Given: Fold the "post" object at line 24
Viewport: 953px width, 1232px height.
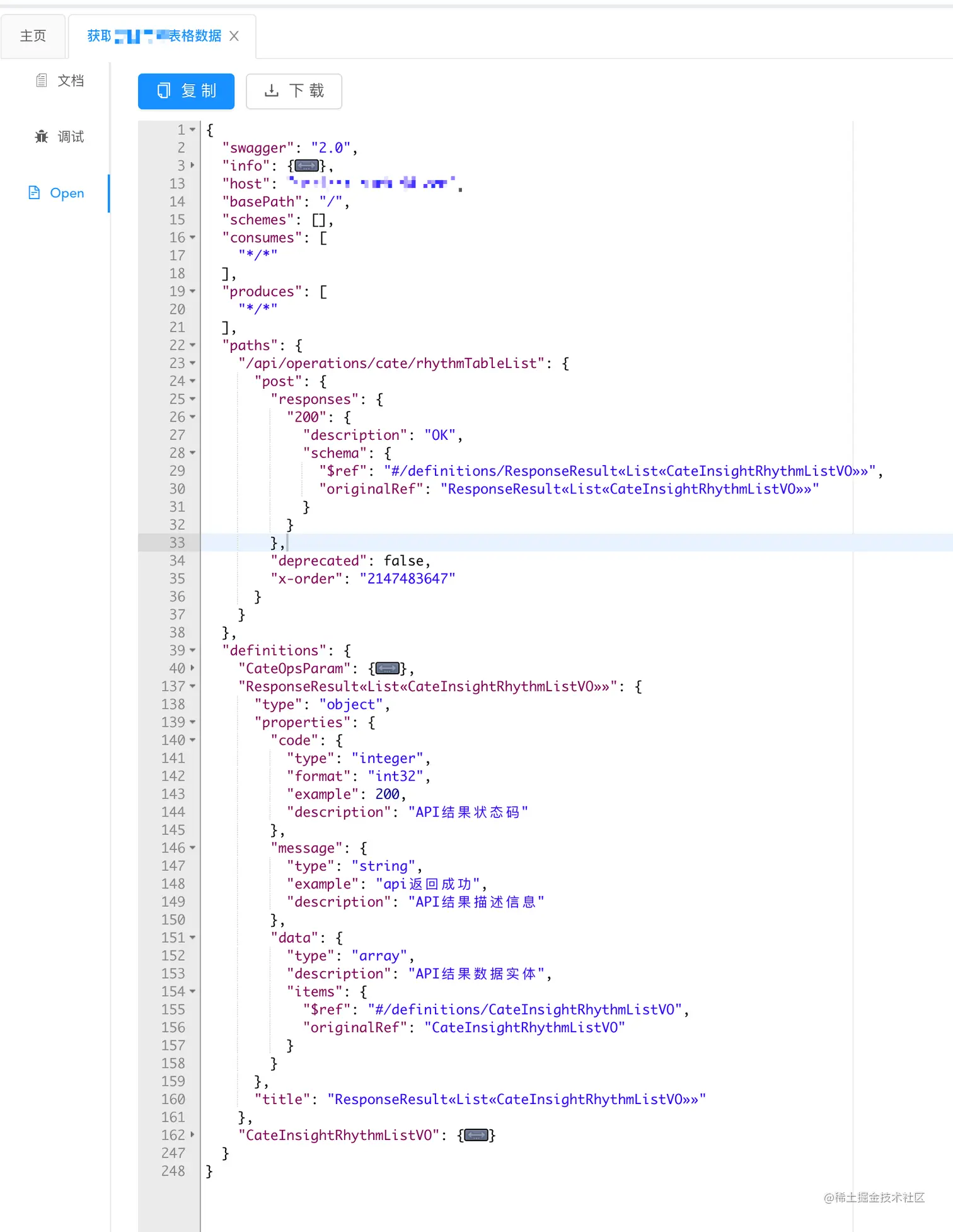Looking at the screenshot, I should pos(192,381).
